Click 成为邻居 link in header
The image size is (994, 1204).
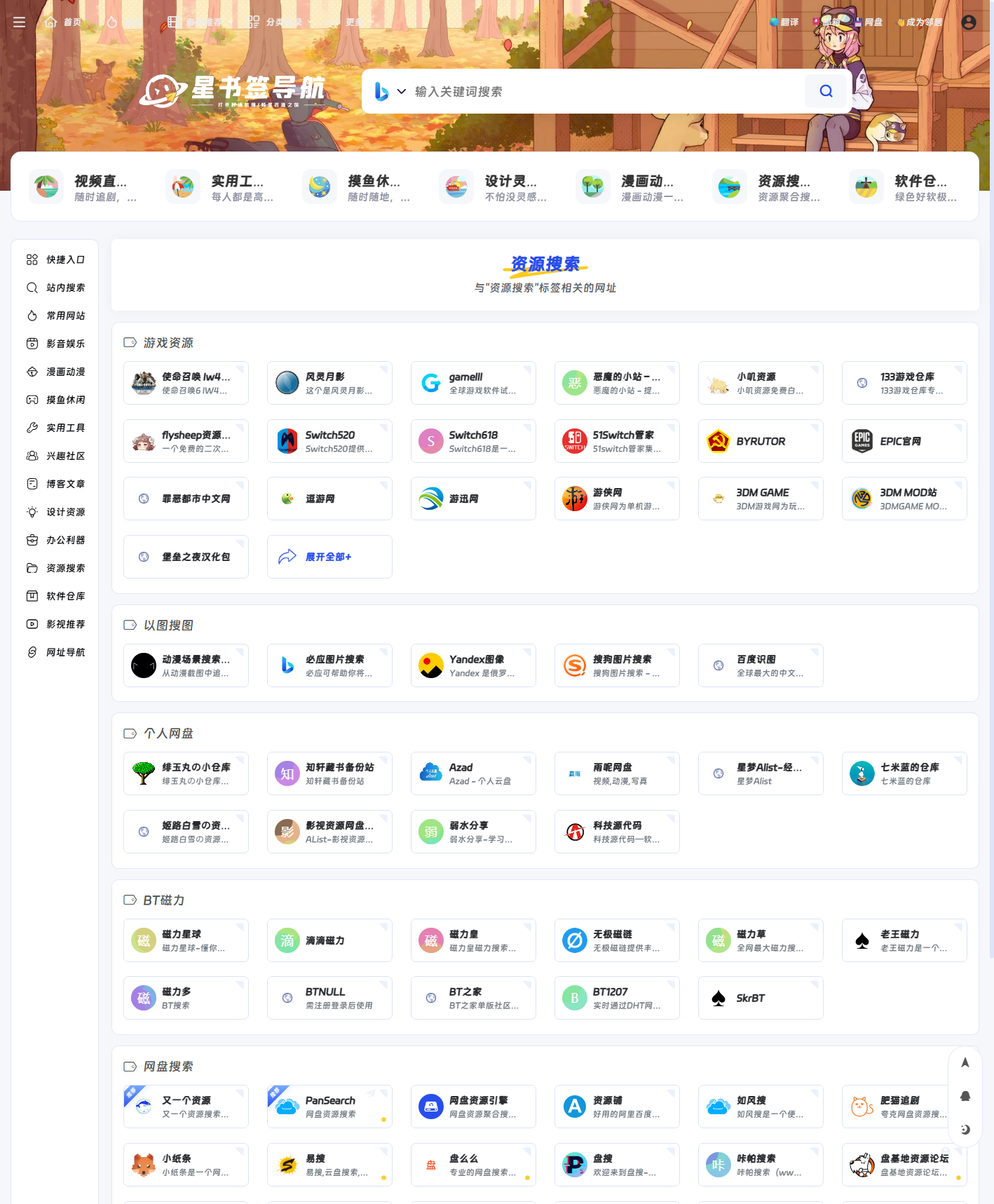tap(920, 22)
